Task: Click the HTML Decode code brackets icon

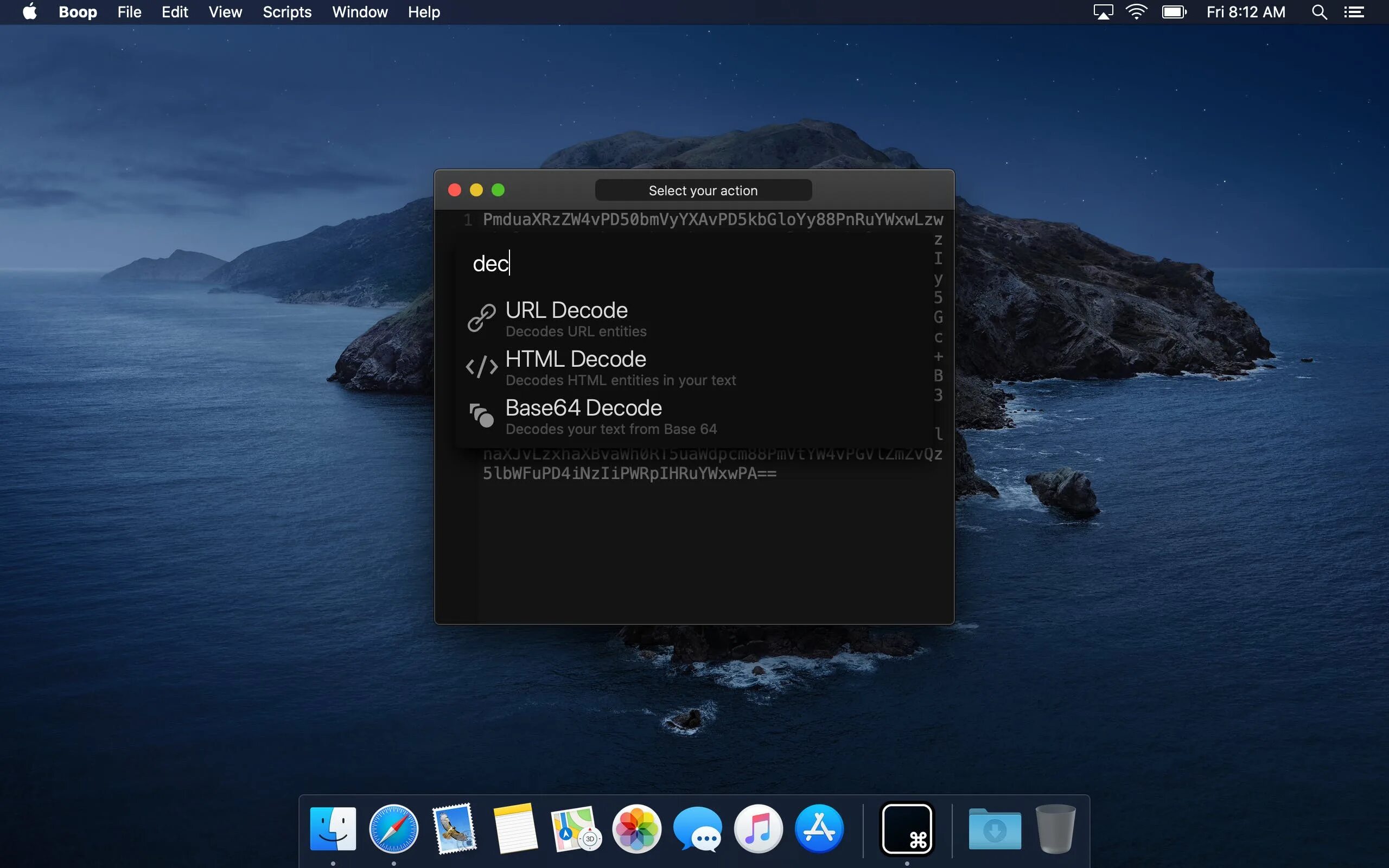Action: click(x=481, y=367)
